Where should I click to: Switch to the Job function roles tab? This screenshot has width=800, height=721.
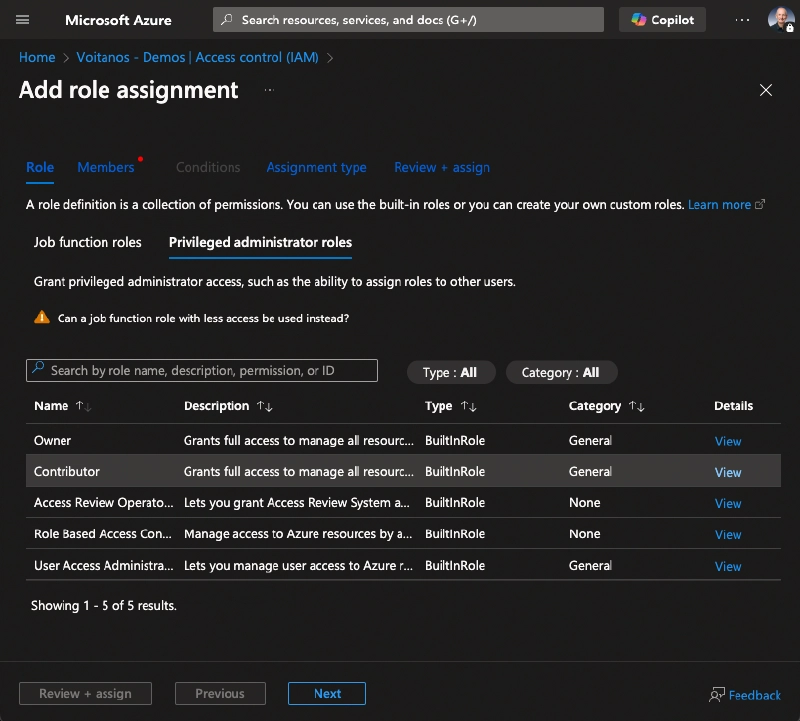(x=88, y=242)
